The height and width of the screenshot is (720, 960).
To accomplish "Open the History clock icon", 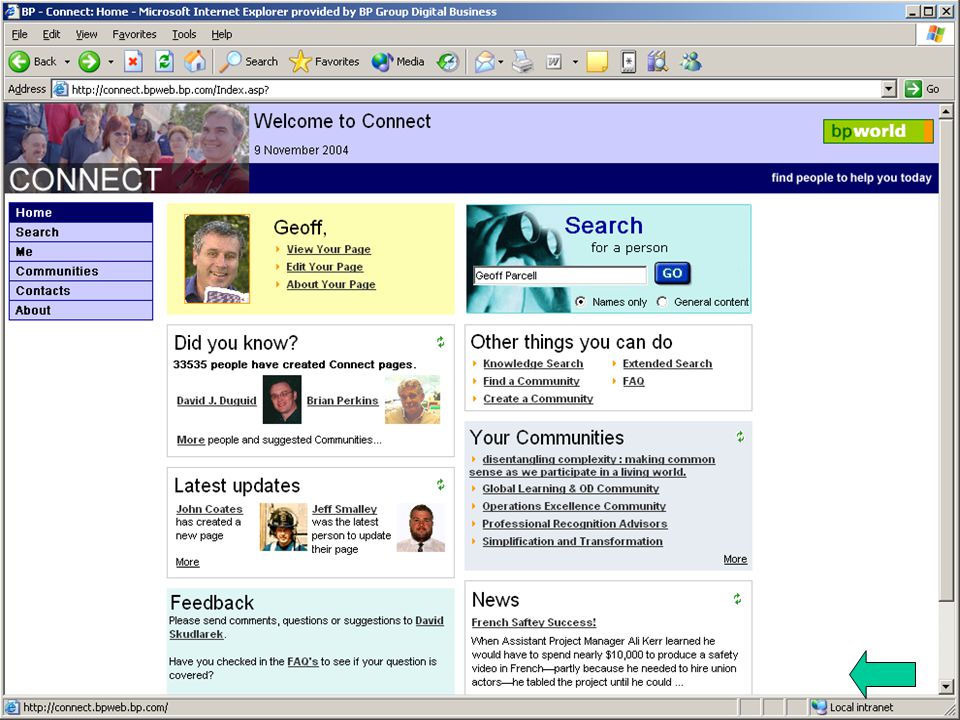I will 448,61.
